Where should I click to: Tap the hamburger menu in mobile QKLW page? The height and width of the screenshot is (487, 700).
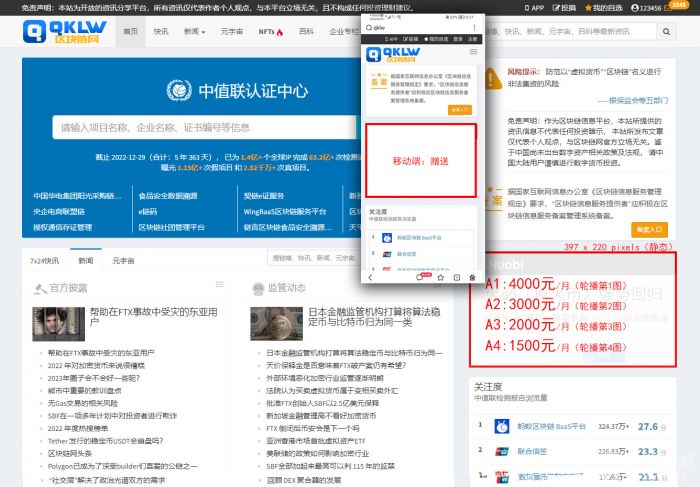click(x=473, y=52)
